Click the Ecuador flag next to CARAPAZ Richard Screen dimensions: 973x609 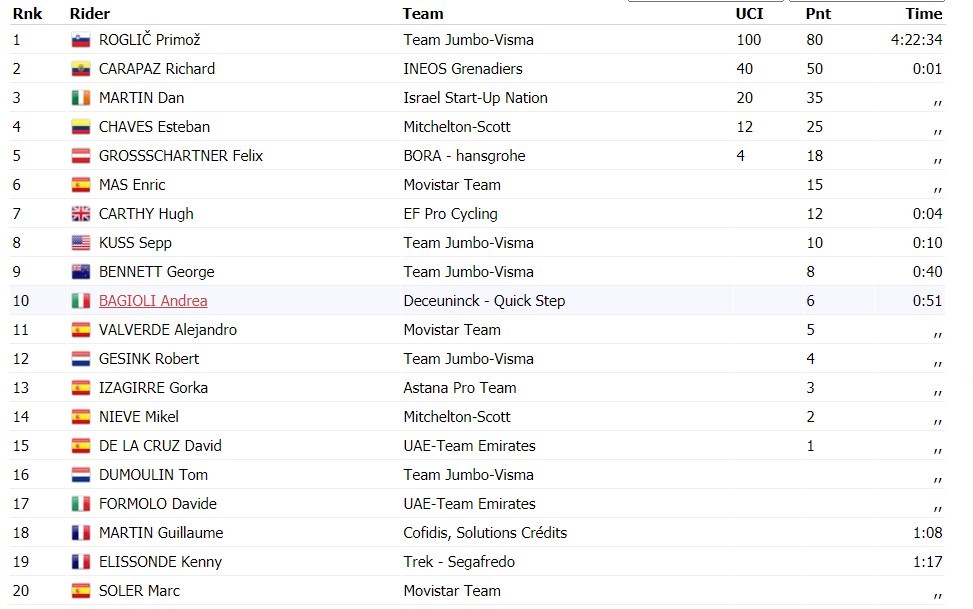click(81, 70)
